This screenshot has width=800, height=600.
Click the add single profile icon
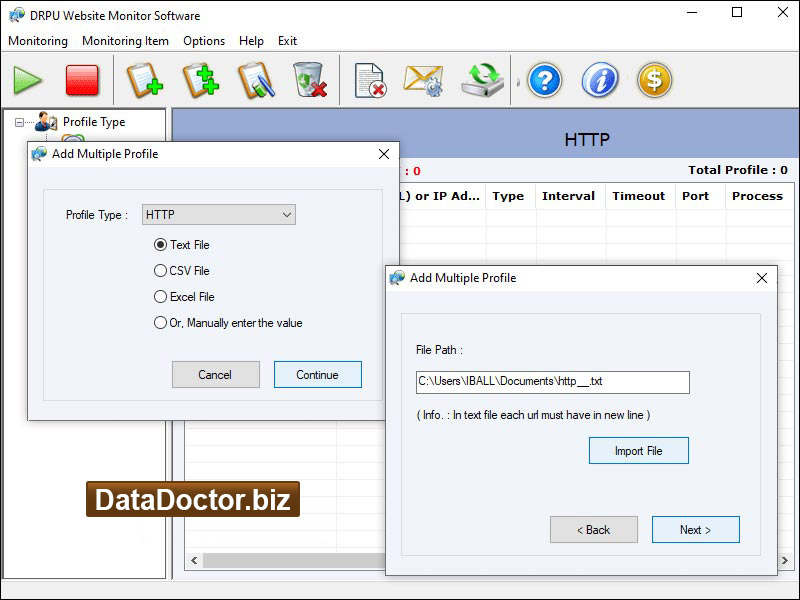[145, 80]
